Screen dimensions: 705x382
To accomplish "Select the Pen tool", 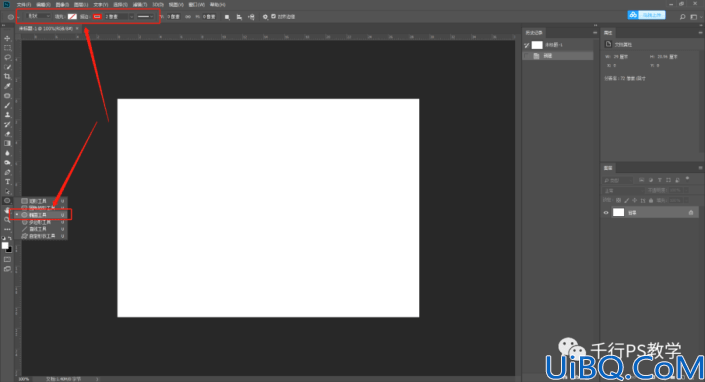I will point(7,172).
